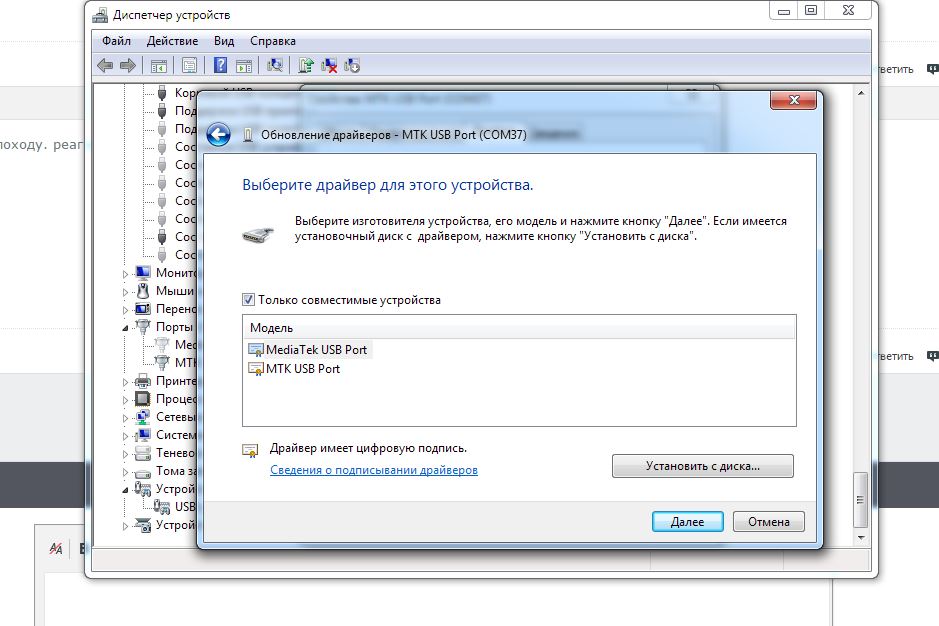Click the Device Manager vertical scrollbar thumb
This screenshot has height=626, width=939.
pyautogui.click(x=861, y=499)
